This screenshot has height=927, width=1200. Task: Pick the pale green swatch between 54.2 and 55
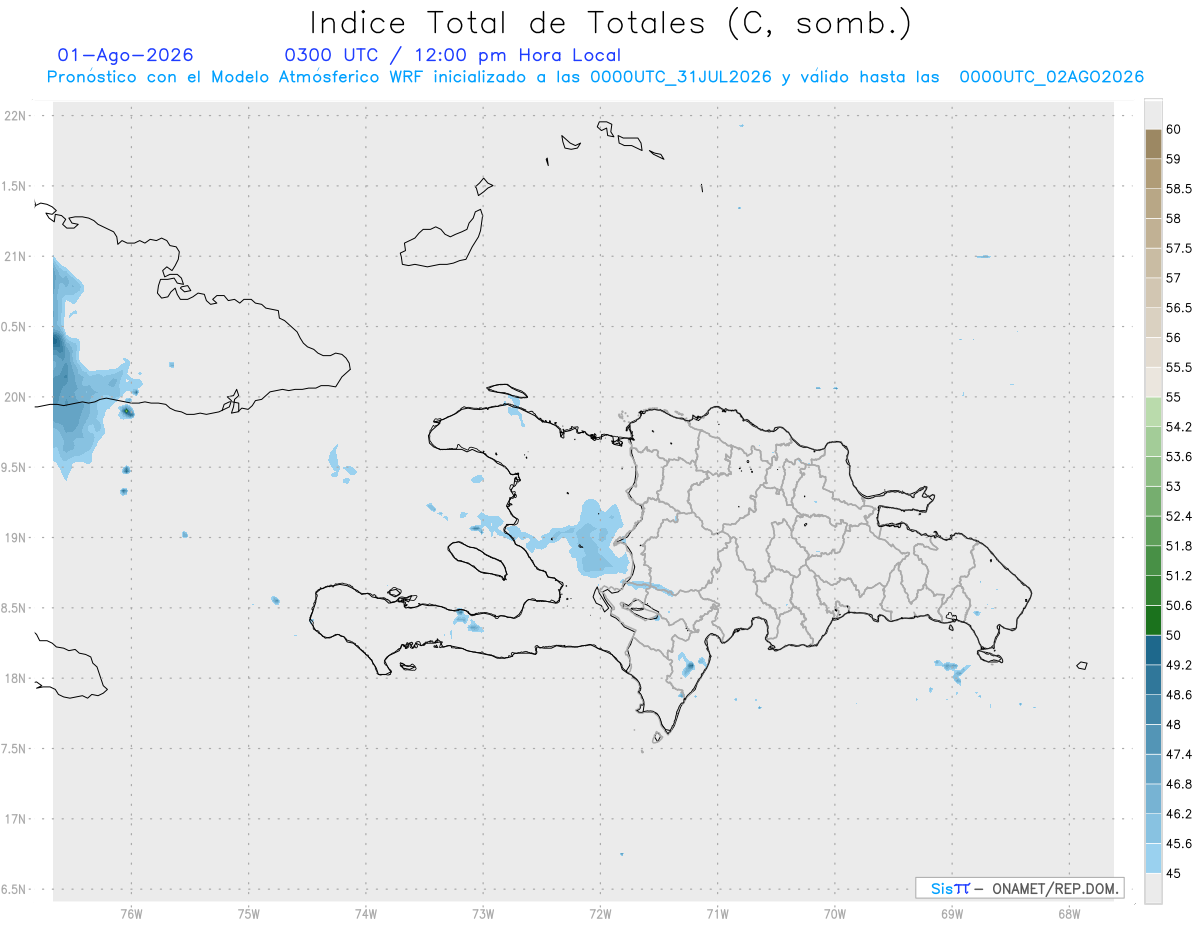pos(1153,413)
